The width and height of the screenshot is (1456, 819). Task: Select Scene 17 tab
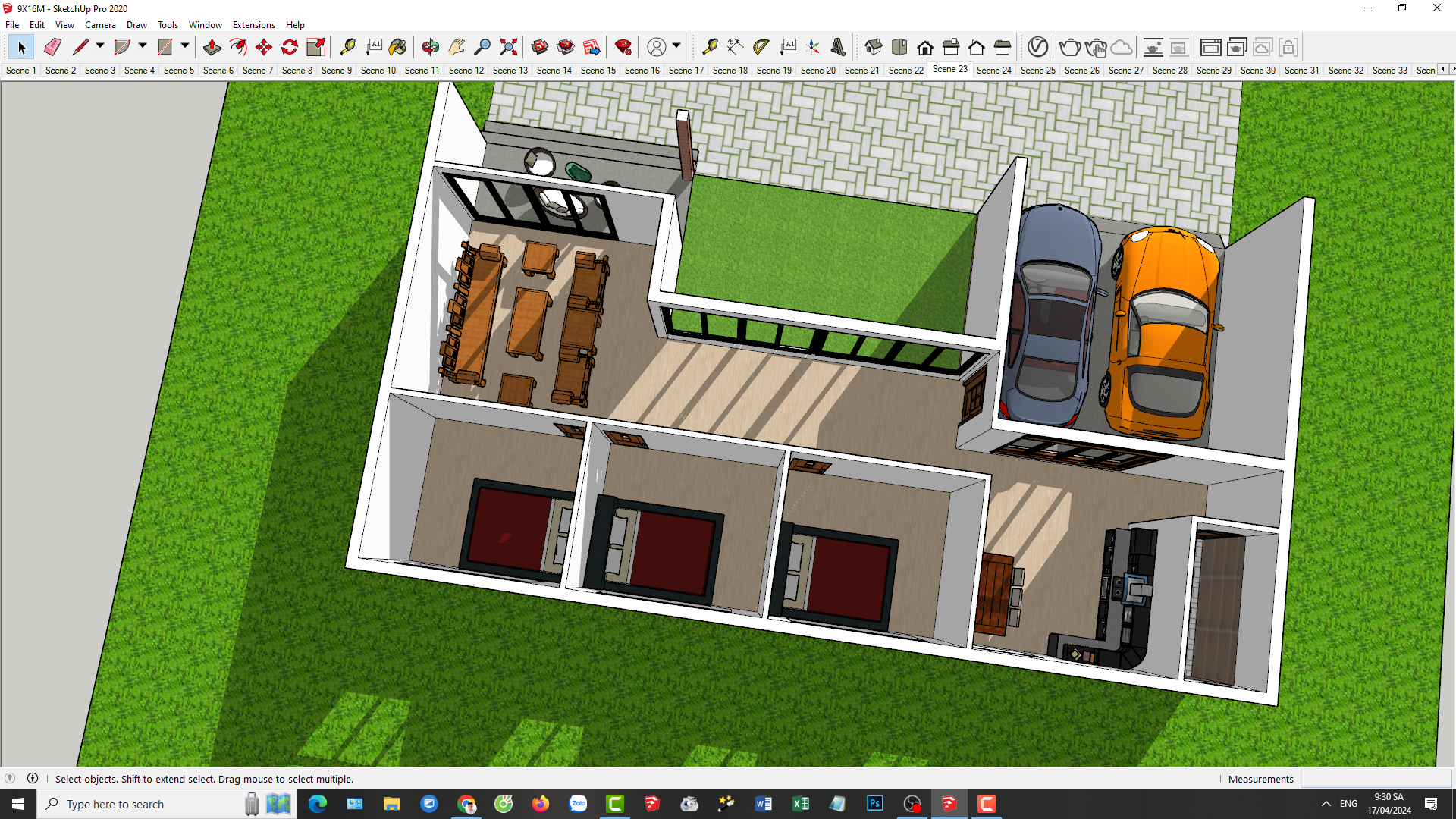[686, 70]
